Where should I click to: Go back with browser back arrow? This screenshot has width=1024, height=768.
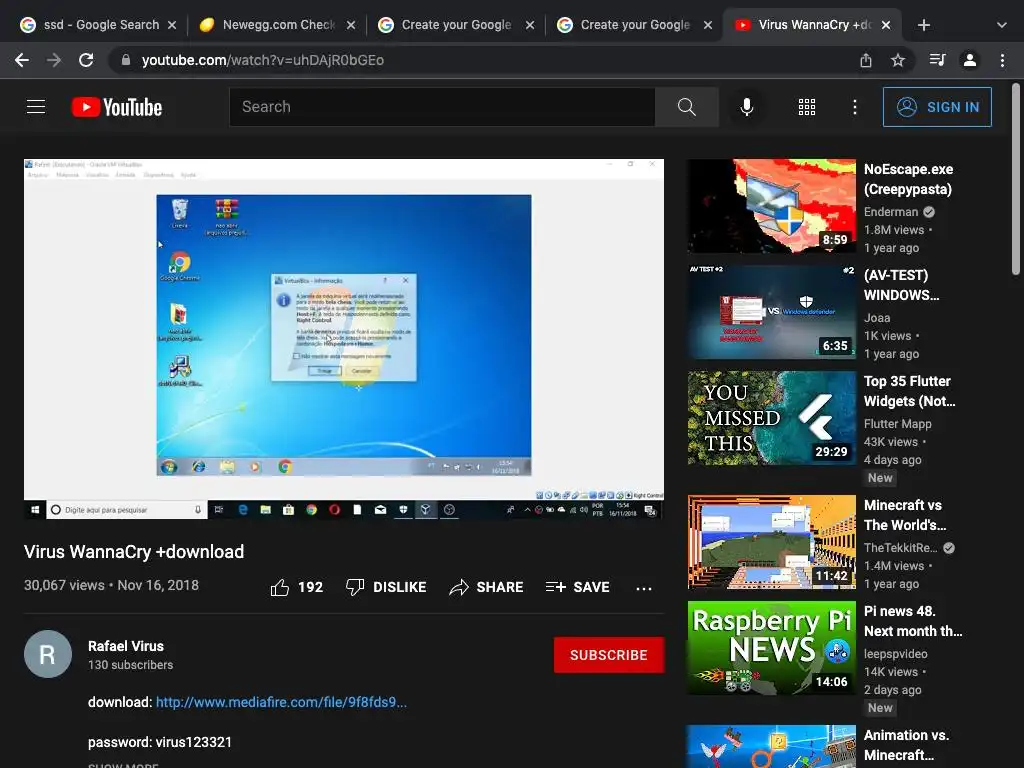click(x=22, y=60)
